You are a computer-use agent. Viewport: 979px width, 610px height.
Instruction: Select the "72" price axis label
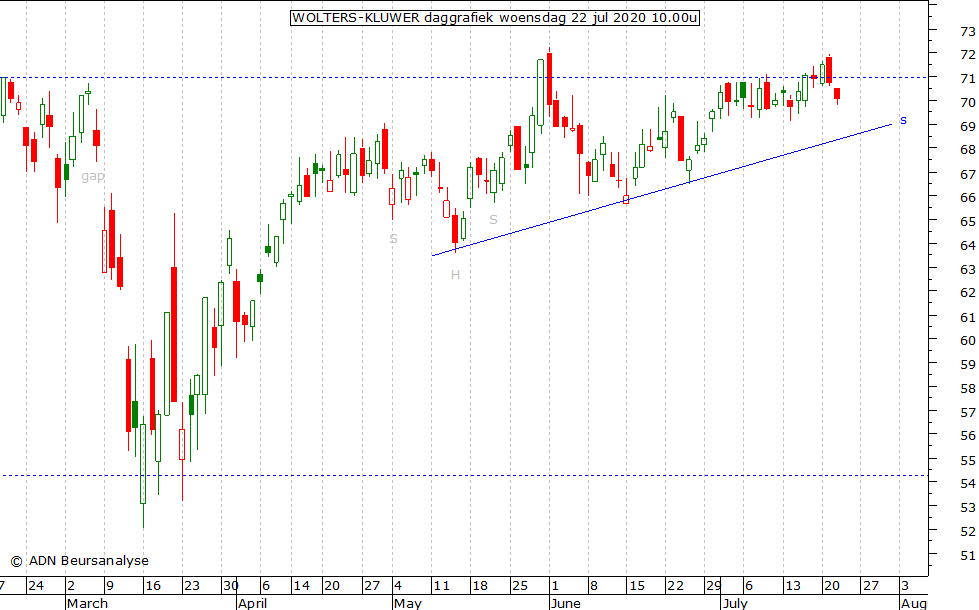tap(968, 55)
